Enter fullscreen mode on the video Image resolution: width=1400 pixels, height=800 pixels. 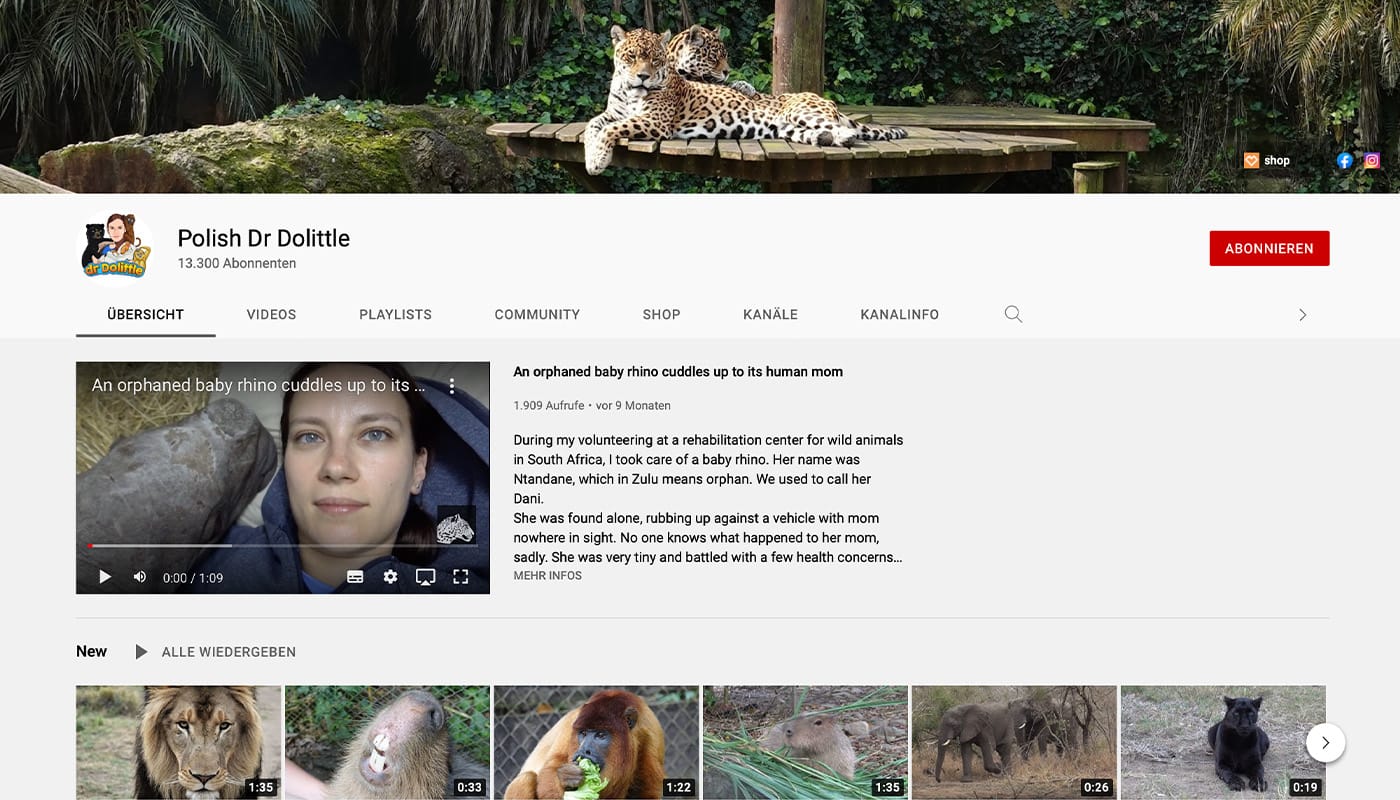point(460,577)
